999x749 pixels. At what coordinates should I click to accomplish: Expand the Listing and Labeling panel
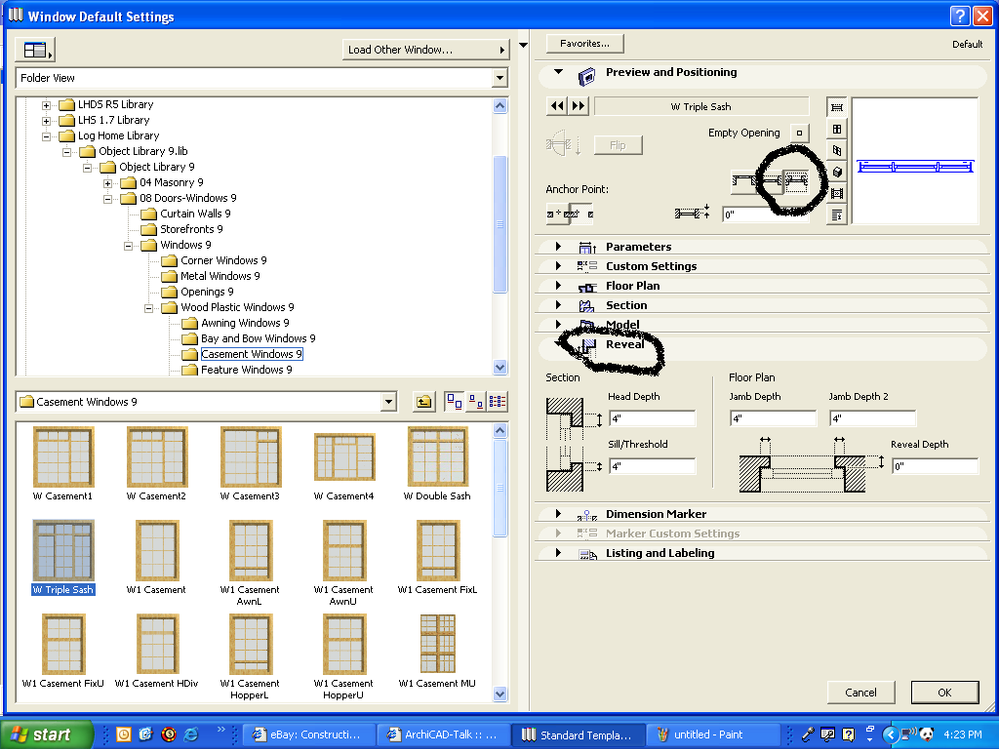coord(558,552)
